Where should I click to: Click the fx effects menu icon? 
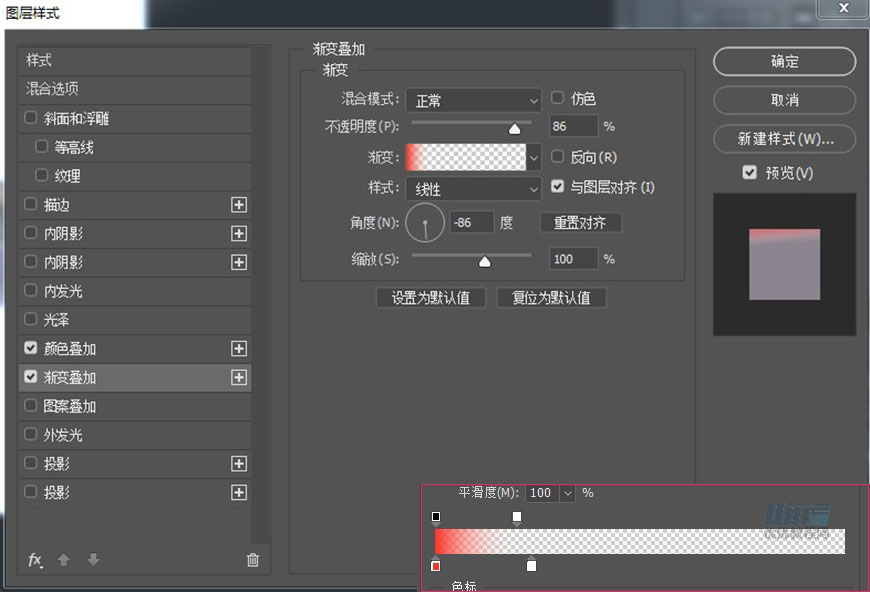coord(35,560)
